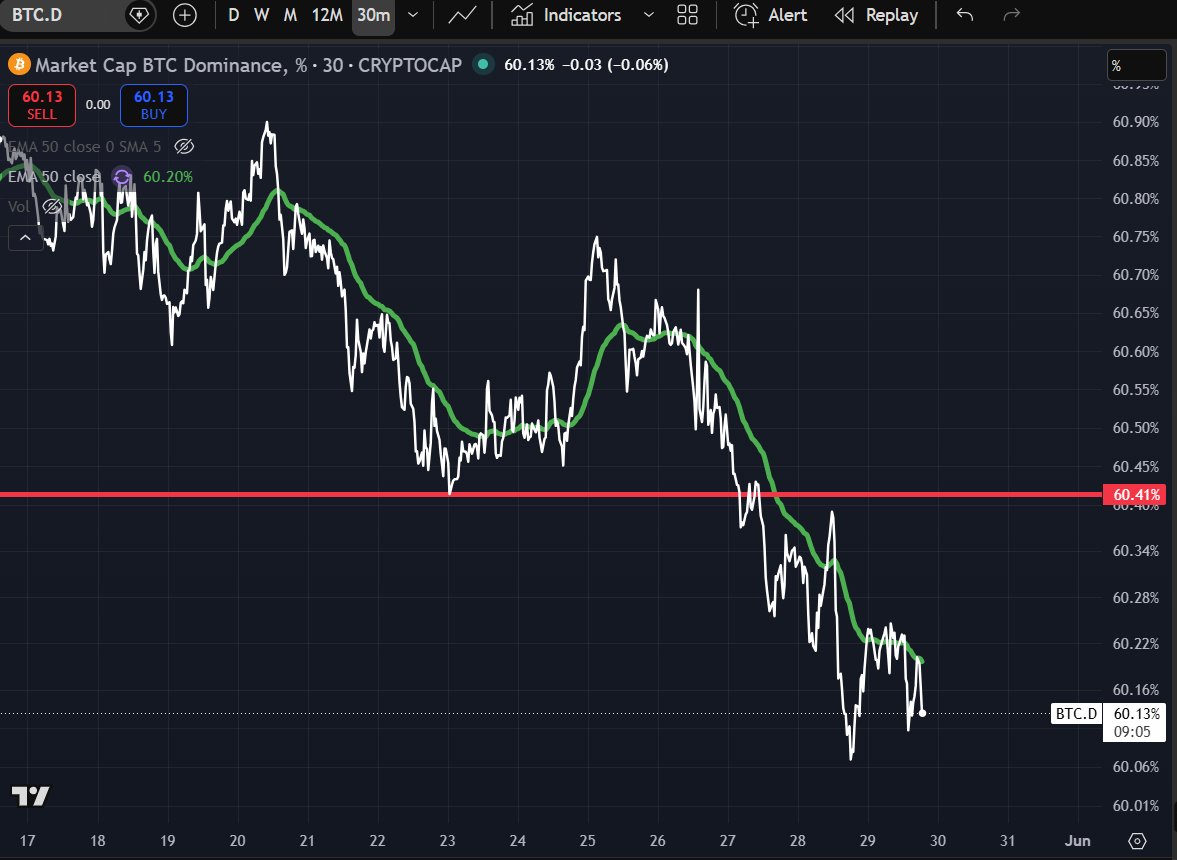Click the 60.20% EMA value
1177x860 pixels.
tap(168, 177)
